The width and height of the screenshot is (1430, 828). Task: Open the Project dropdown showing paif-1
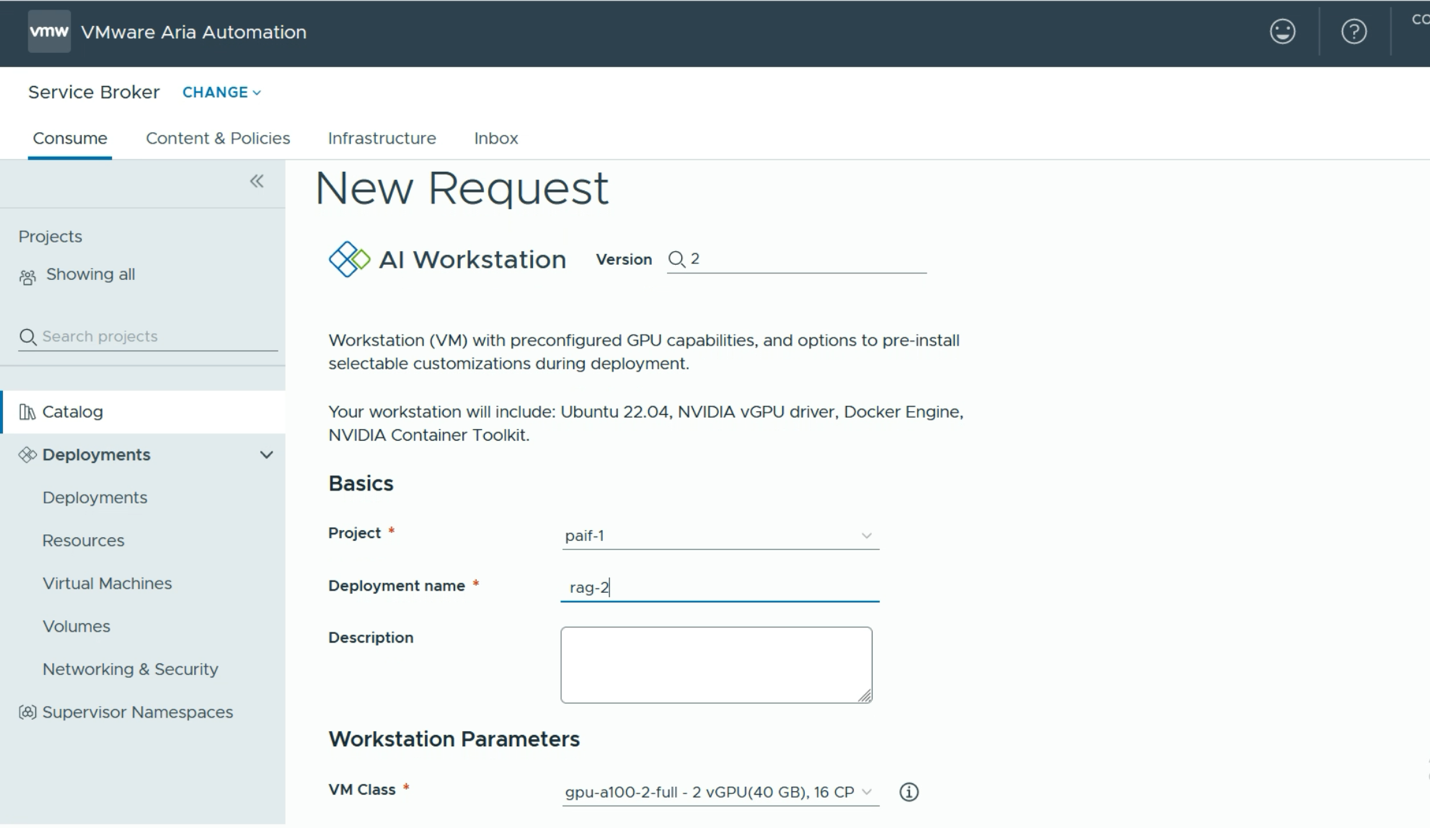click(720, 536)
